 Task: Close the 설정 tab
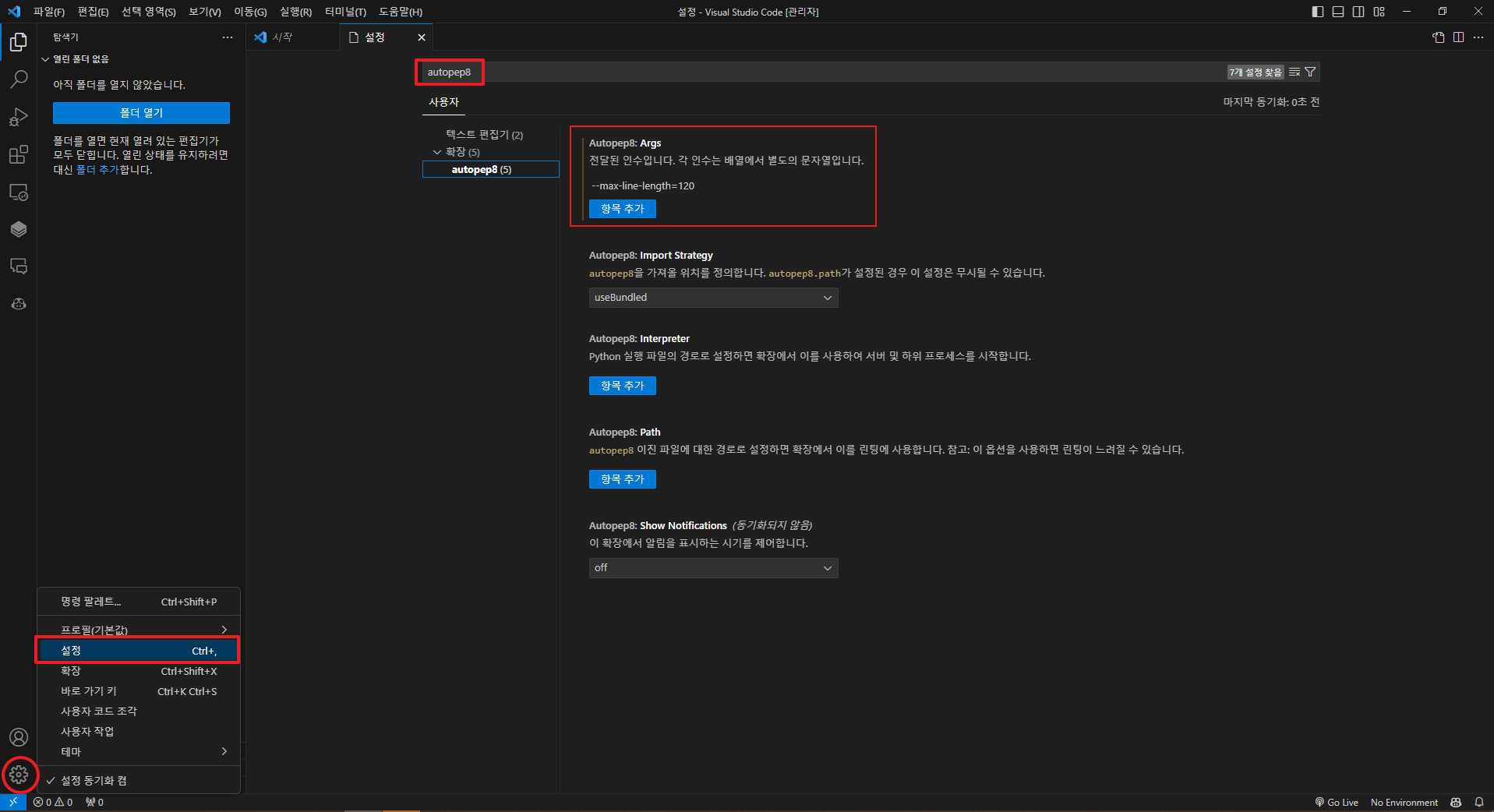coord(422,37)
